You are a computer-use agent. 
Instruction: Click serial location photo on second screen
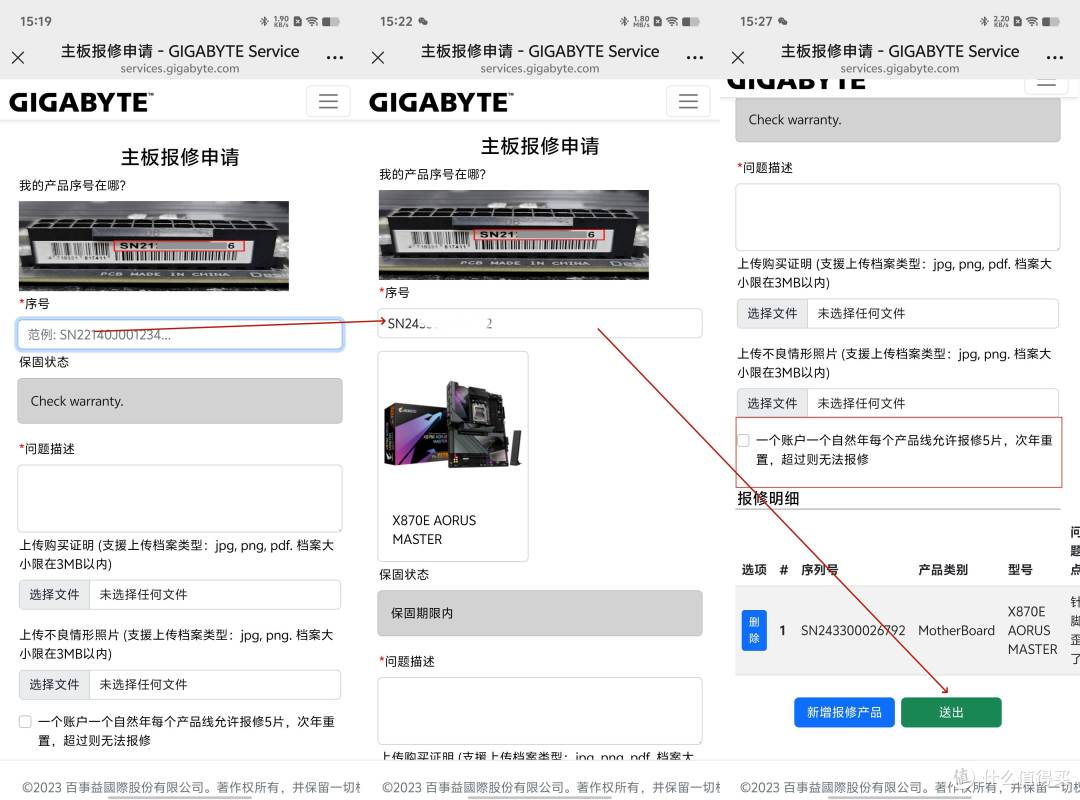[x=514, y=234]
